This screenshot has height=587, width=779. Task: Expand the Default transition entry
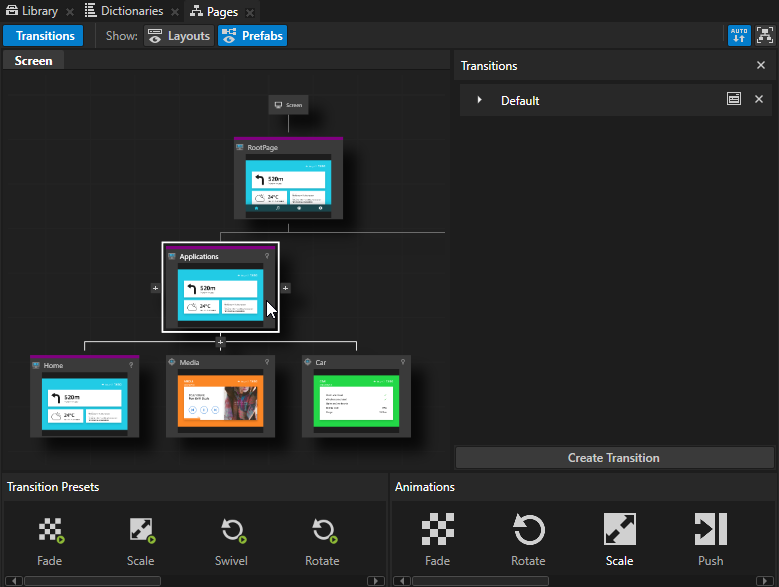pos(480,100)
